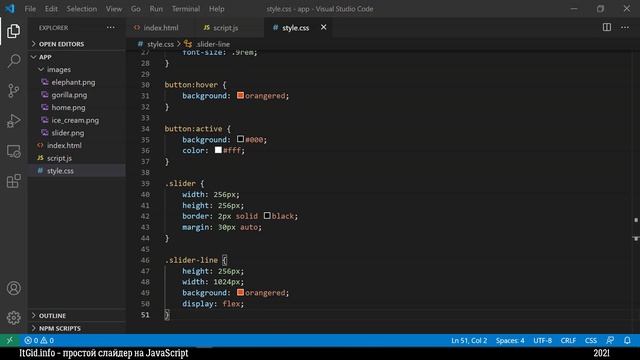The height and width of the screenshot is (360, 640).
Task: Click button:hover selector on line 30
Action: pyautogui.click(x=191, y=85)
